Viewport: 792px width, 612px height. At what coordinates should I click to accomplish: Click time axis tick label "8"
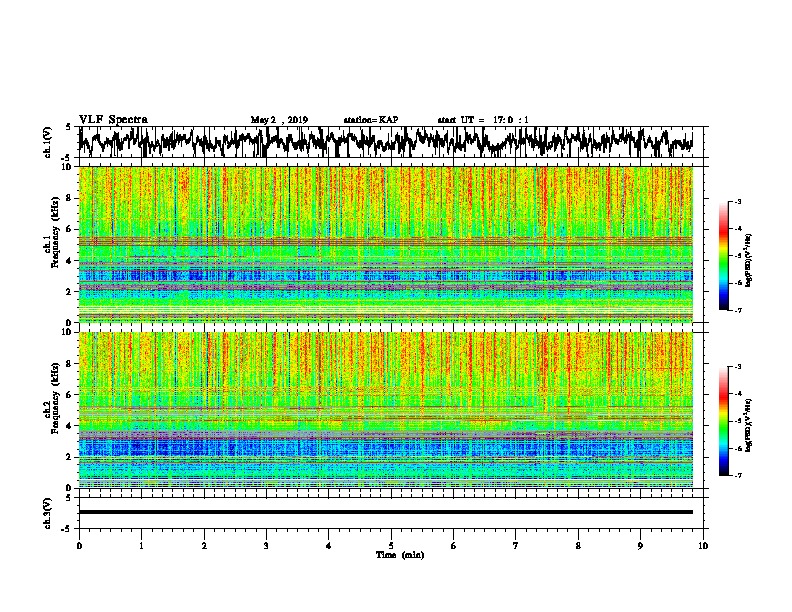[578, 546]
